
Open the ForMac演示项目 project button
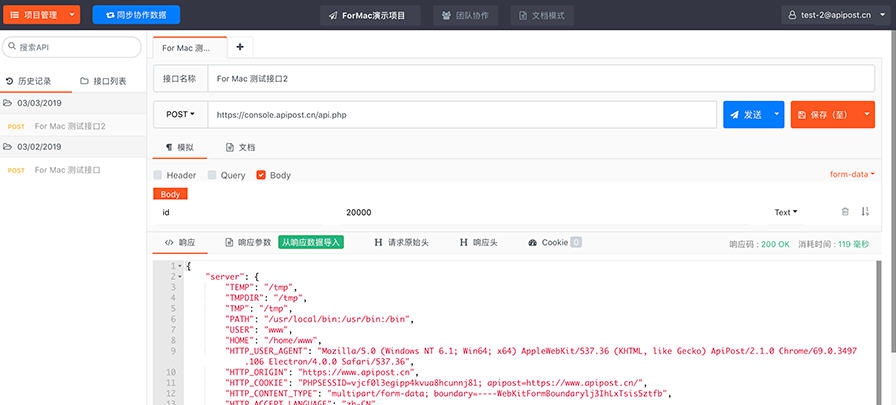tap(370, 15)
